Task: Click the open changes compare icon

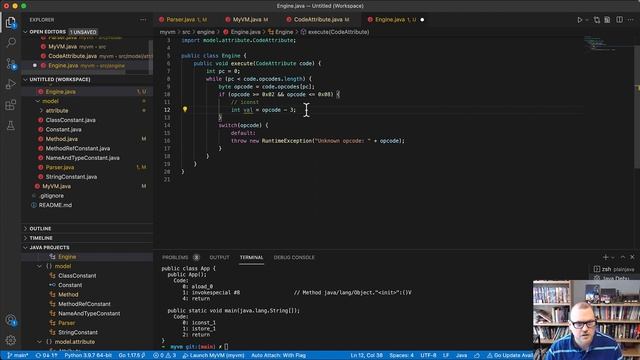Action: point(597,20)
